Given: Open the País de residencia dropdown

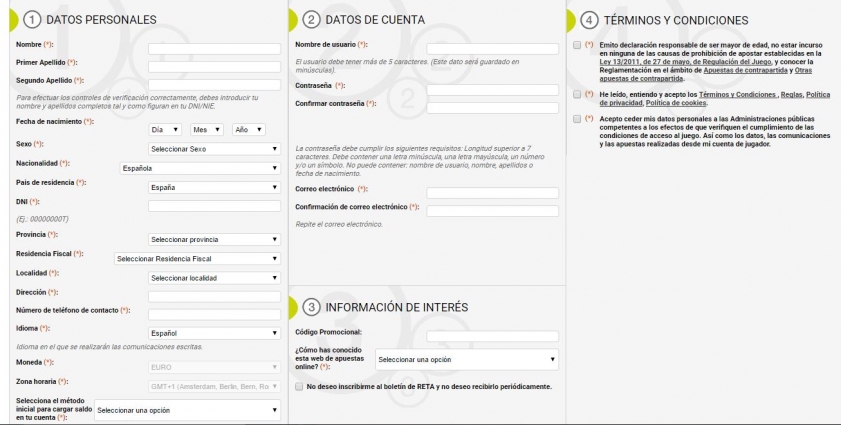Looking at the screenshot, I should [215, 188].
